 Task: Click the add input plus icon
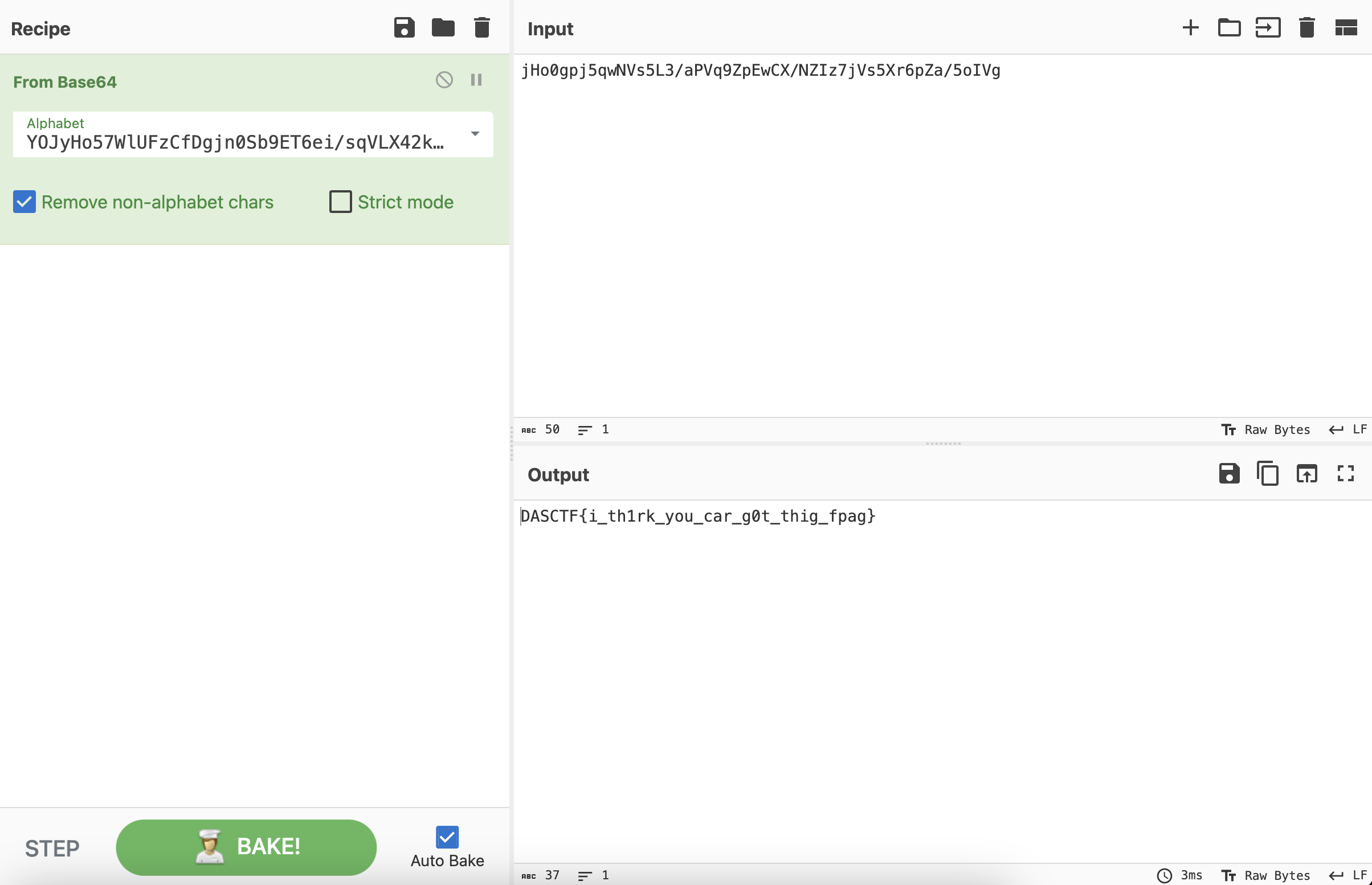click(x=1190, y=28)
